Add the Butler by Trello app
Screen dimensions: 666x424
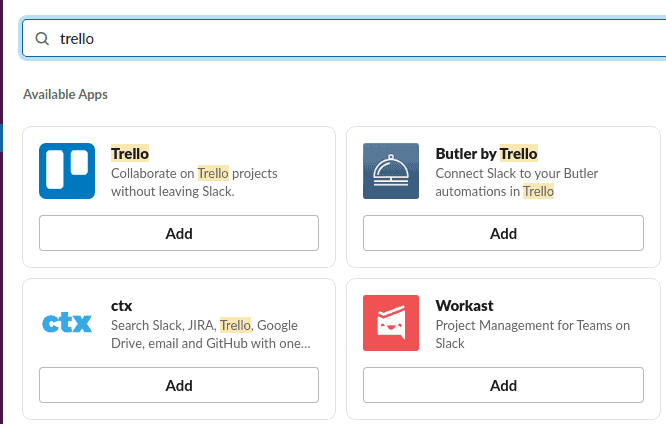[x=503, y=233]
